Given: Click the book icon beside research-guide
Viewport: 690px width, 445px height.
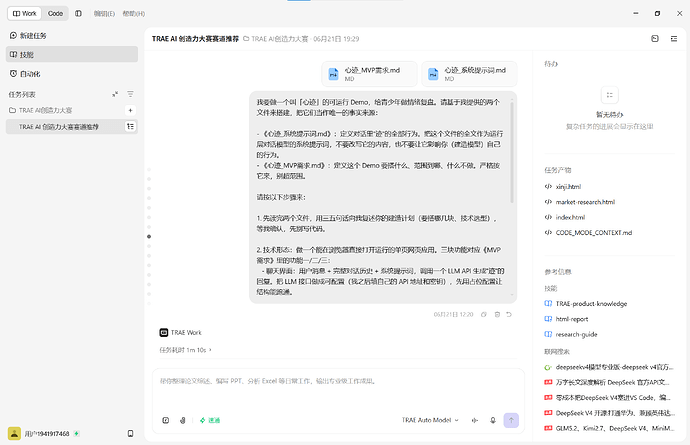Looking at the screenshot, I should [x=548, y=335].
